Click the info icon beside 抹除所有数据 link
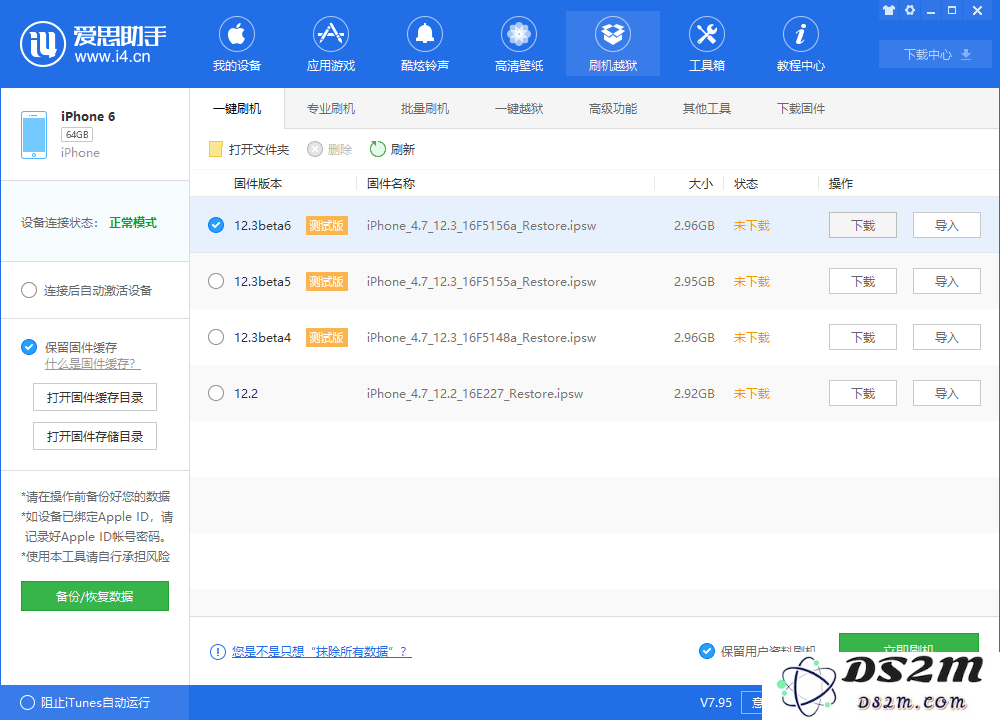This screenshot has height=720, width=1000. 217,652
